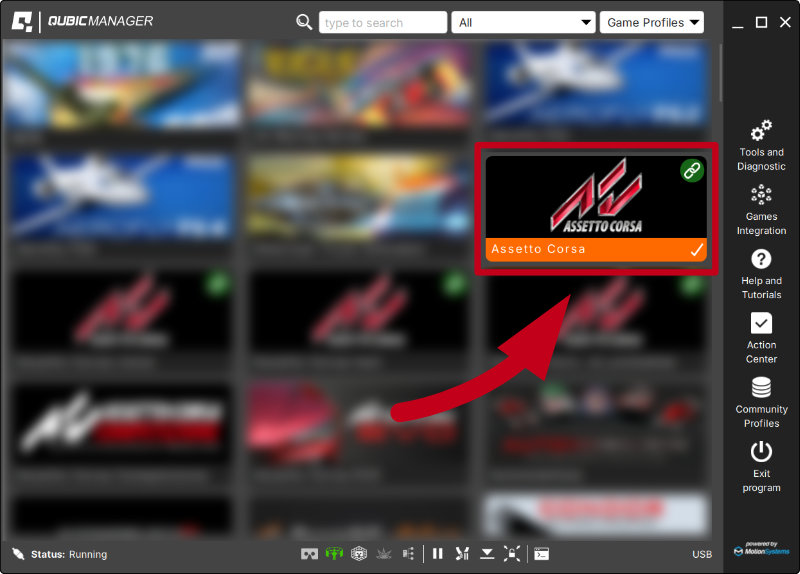800x574 pixels.
Task: Click the unlock padlock with arrows icon
Action: [512, 554]
